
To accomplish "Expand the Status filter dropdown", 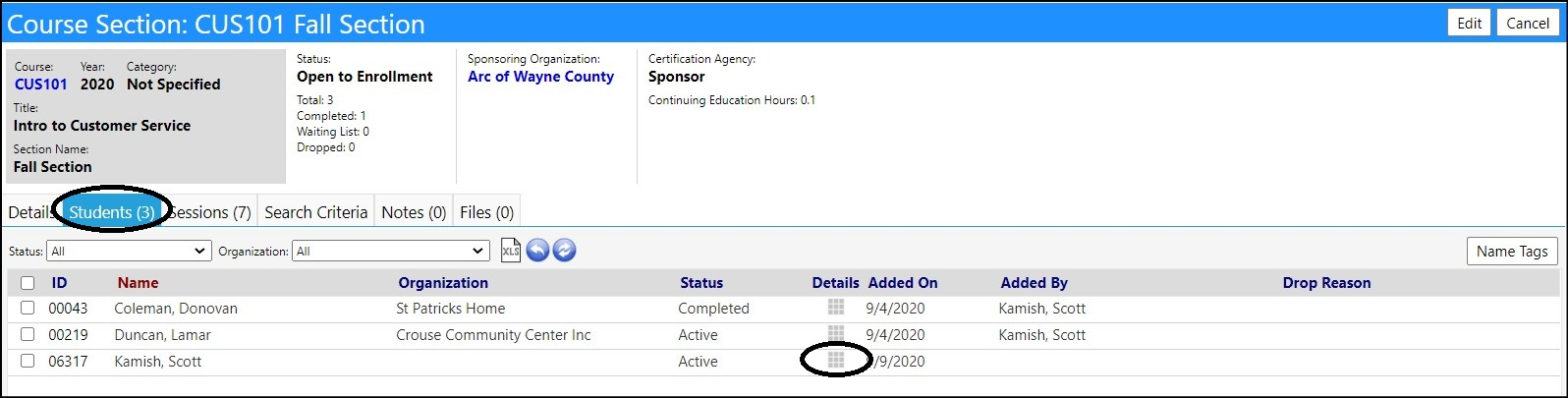I will coord(130,251).
